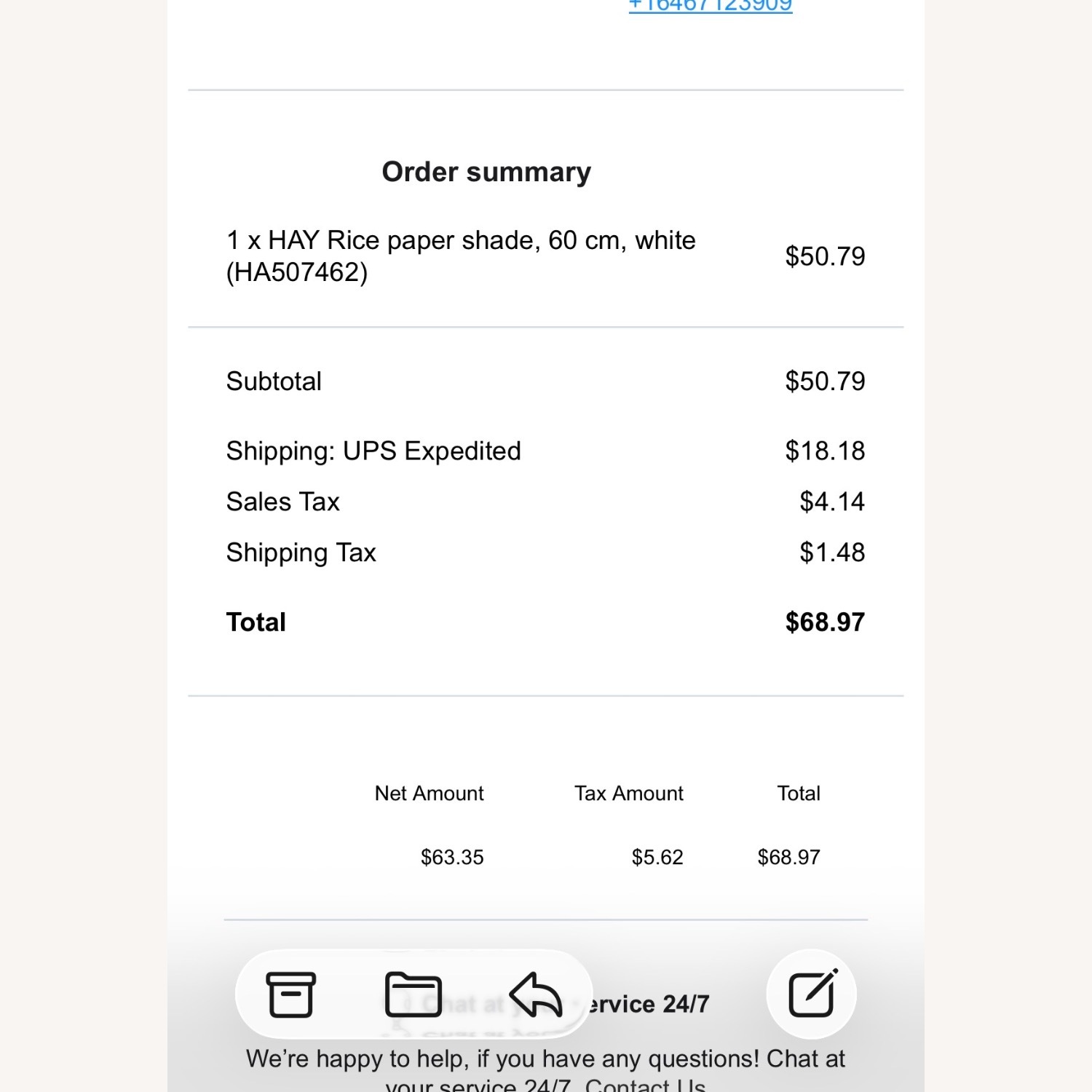
Task: Tap the item price $50.79 beside HAY shade
Action: (x=825, y=256)
